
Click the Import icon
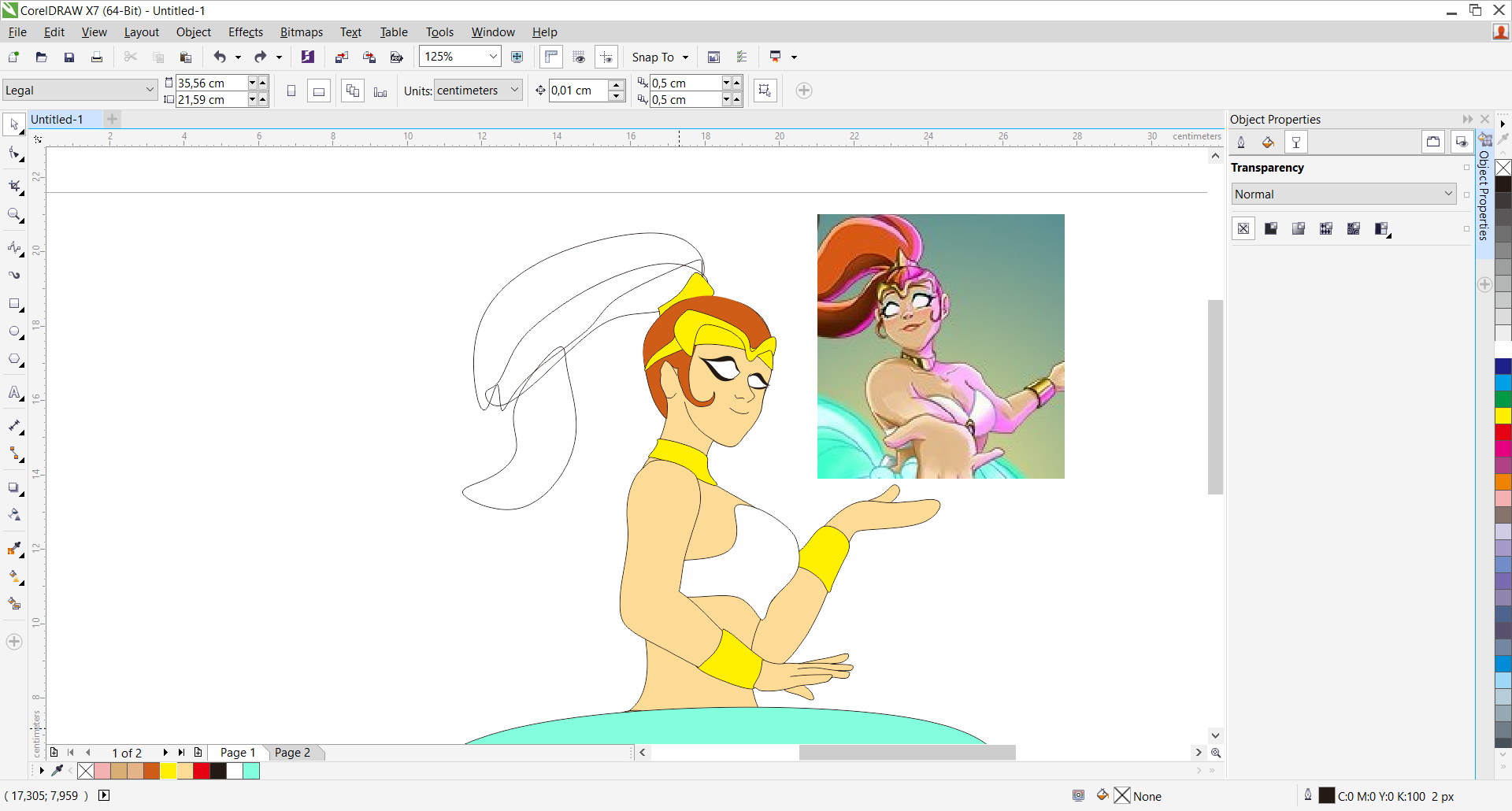coord(342,57)
